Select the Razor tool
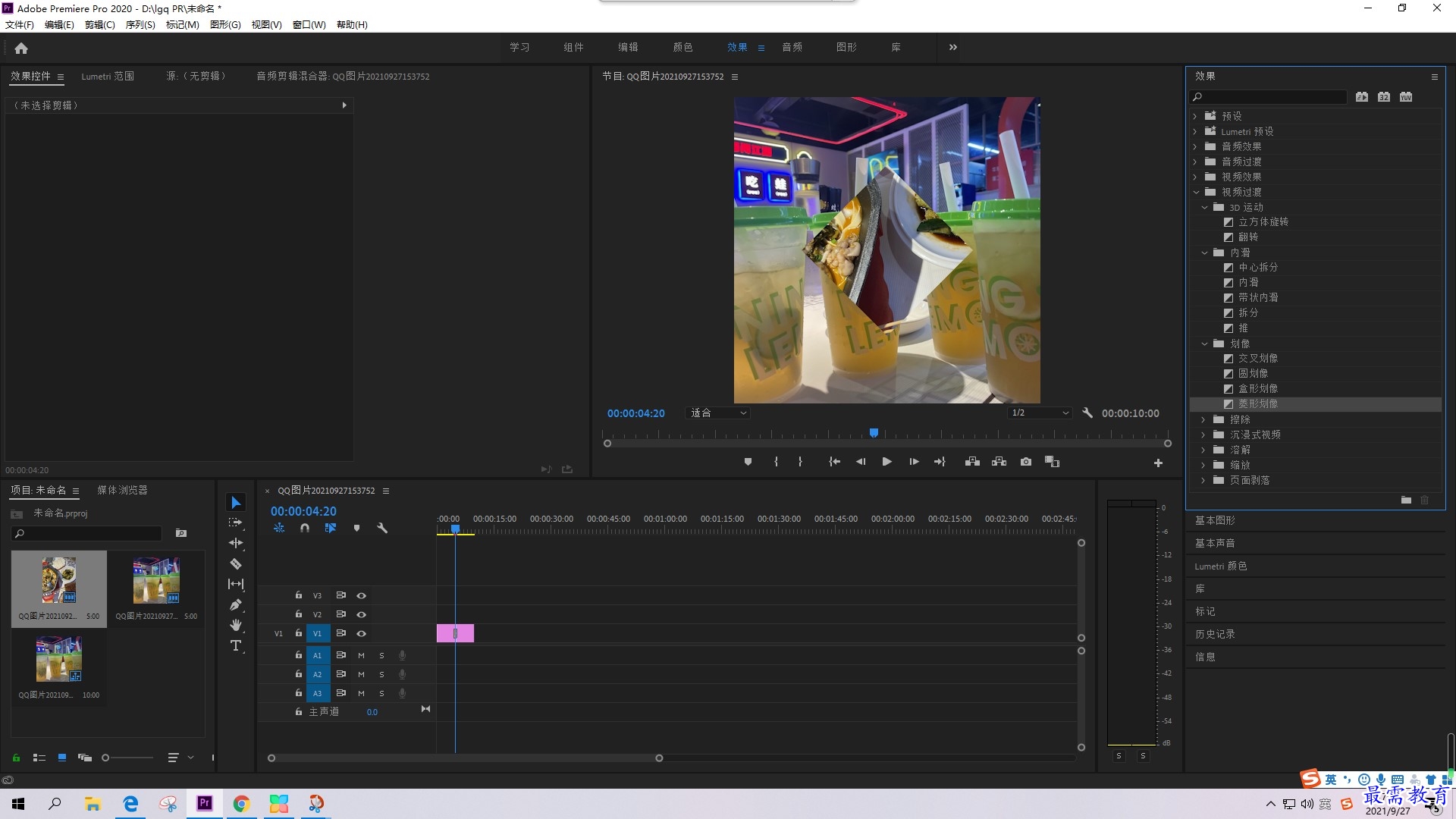Viewport: 1456px width, 819px height. [x=236, y=563]
